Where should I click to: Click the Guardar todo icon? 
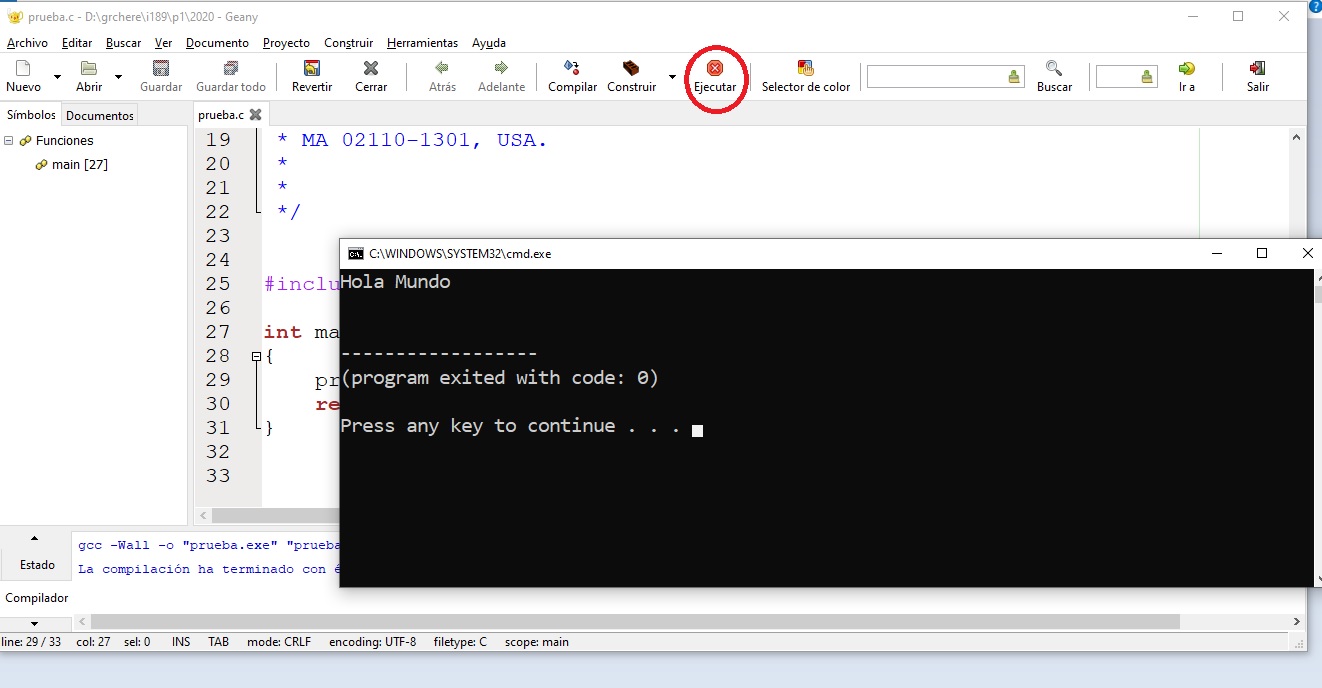coord(231,69)
